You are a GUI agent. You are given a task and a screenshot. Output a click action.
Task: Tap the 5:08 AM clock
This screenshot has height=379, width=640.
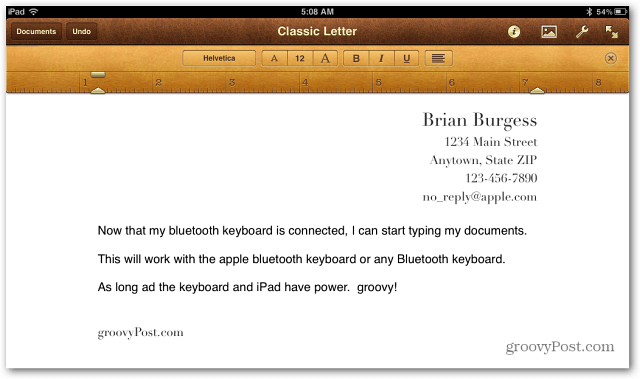[x=317, y=12]
